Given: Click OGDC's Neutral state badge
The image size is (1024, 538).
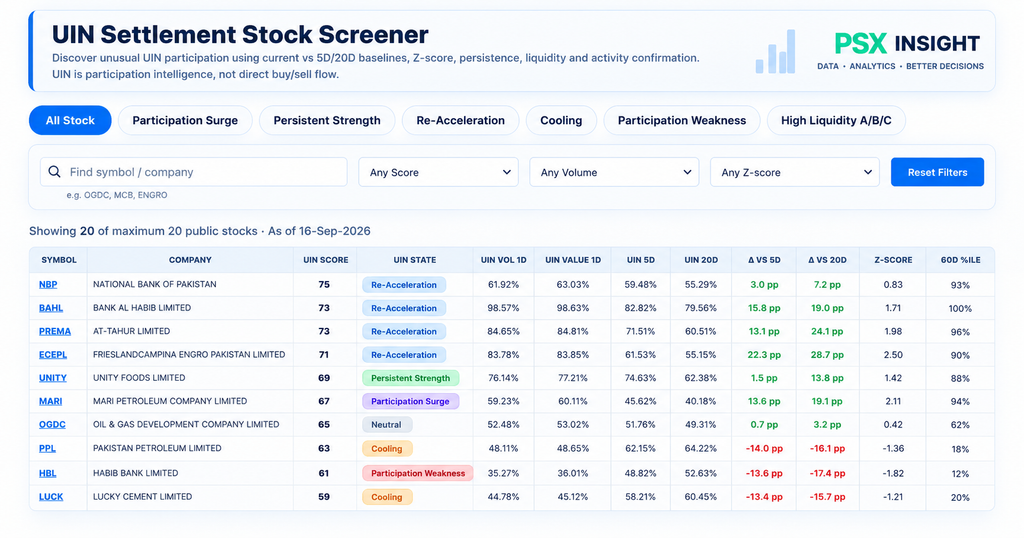Looking at the screenshot, I should point(387,425).
